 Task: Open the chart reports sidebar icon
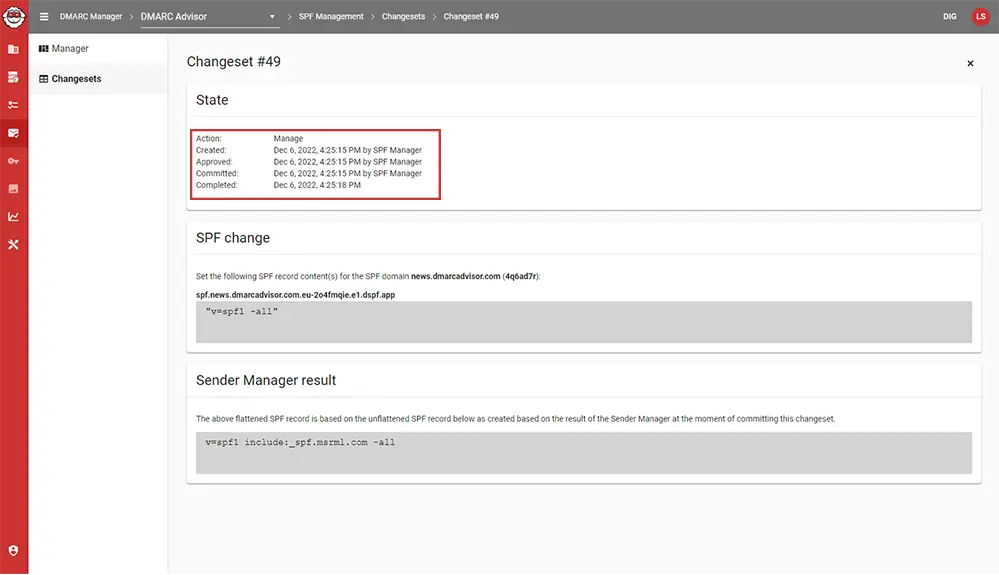pos(13,217)
